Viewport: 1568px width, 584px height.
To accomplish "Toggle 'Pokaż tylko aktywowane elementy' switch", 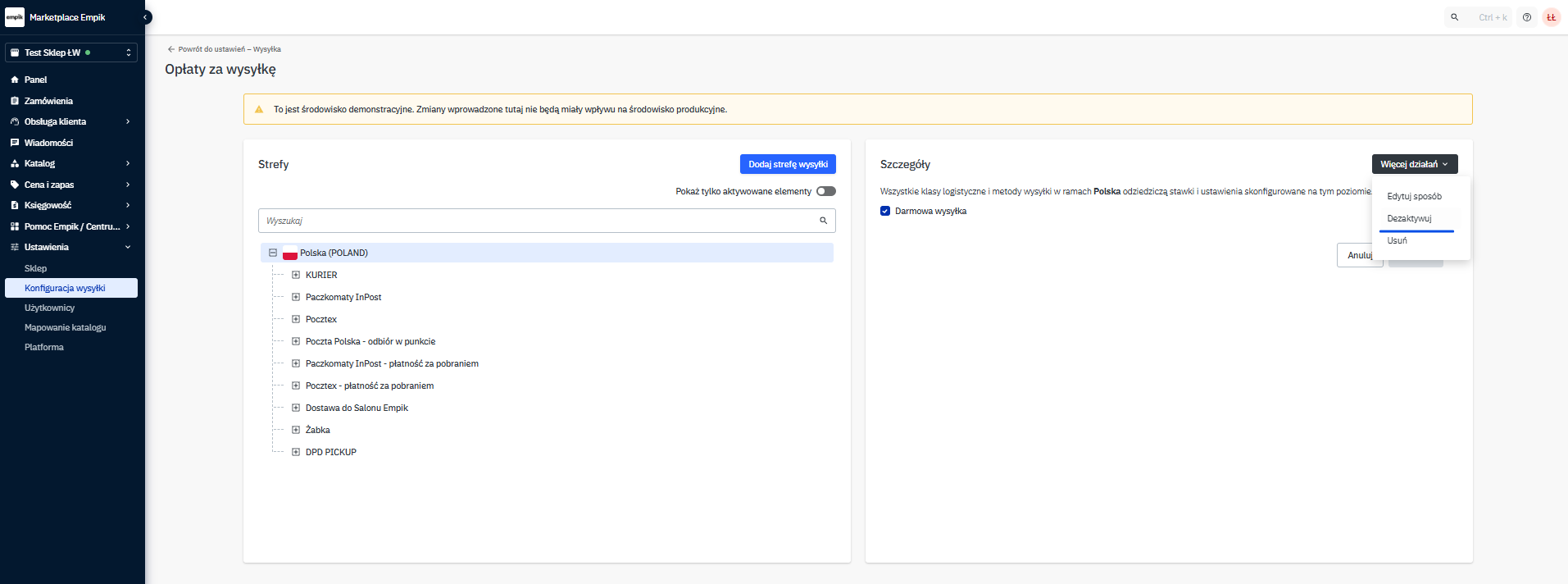I will click(825, 191).
